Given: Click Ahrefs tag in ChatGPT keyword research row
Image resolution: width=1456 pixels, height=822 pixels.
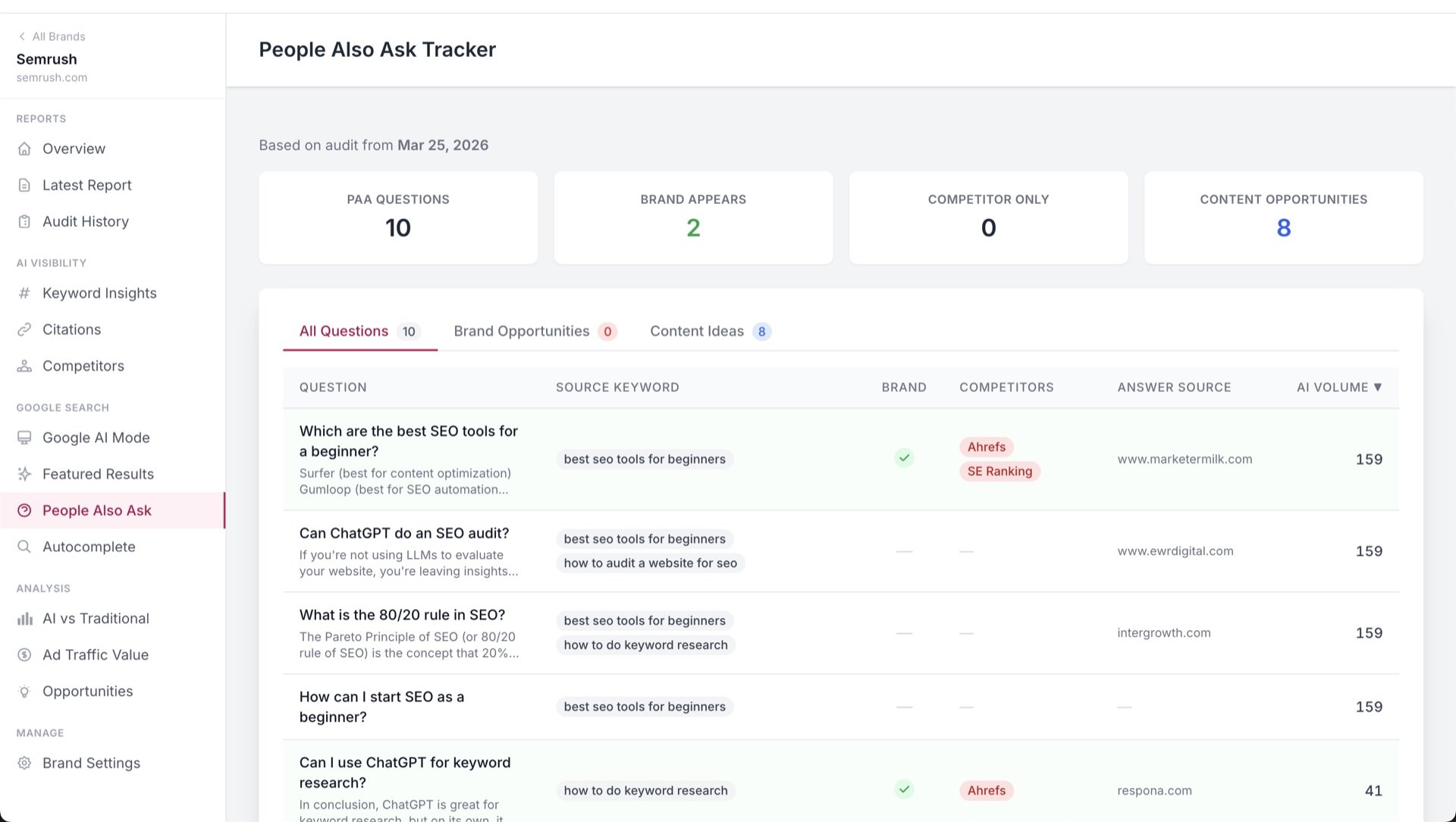Looking at the screenshot, I should click(x=986, y=791).
